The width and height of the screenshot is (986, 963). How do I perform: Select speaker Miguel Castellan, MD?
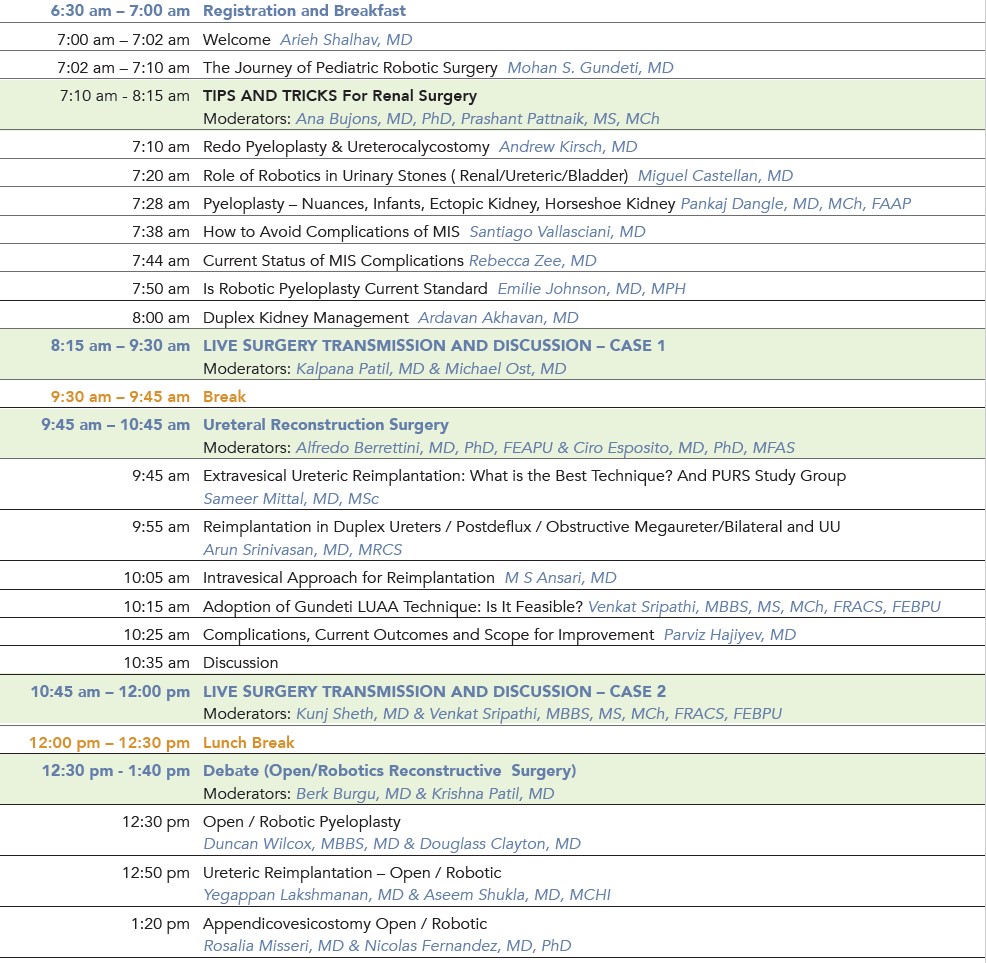coord(715,176)
